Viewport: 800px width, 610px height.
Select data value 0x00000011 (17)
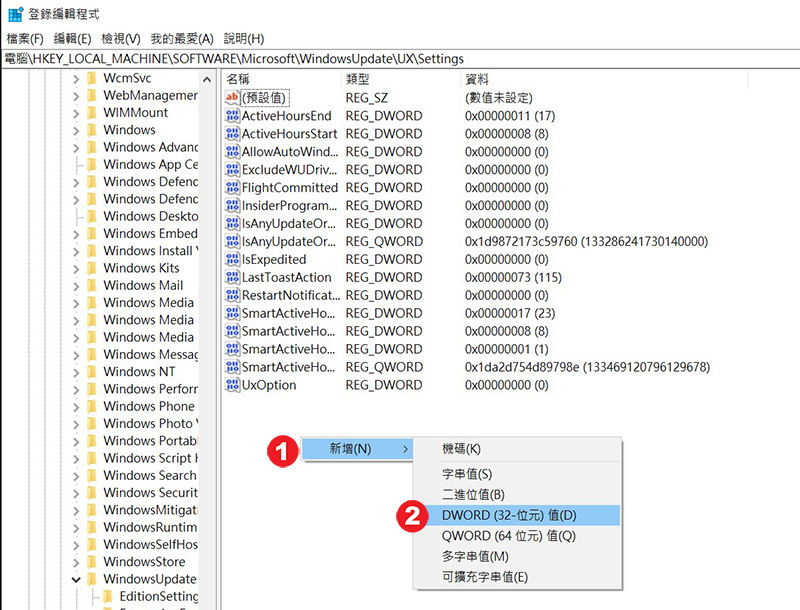click(510, 116)
